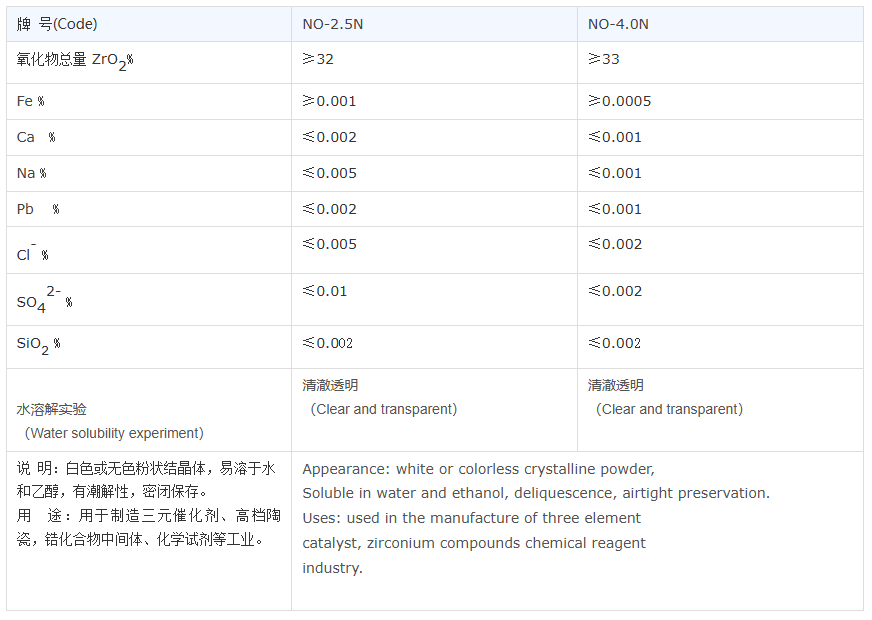Select the Ca % row label
This screenshot has height=620, width=872.
[36, 137]
